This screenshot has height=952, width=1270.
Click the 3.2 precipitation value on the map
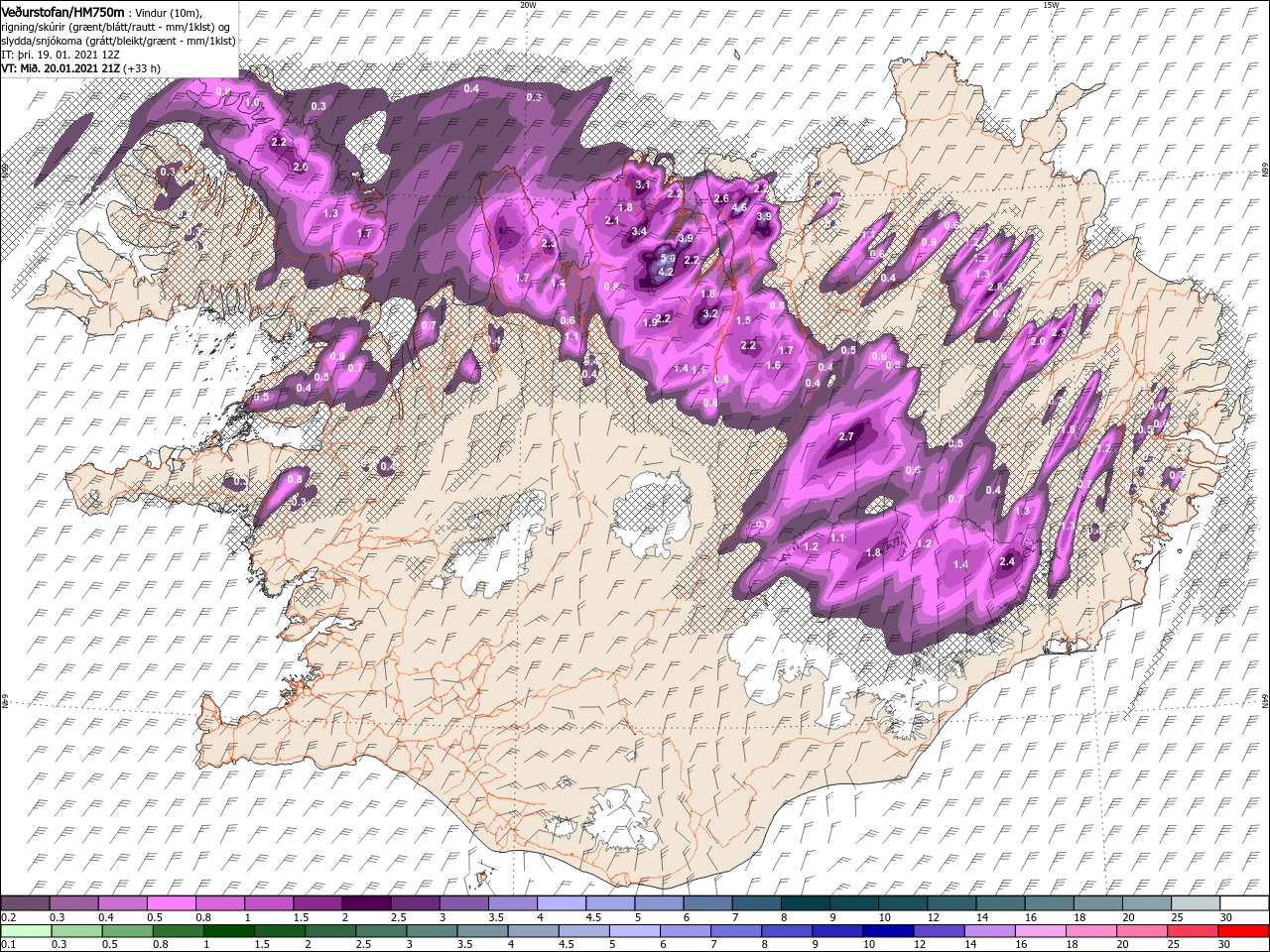[709, 313]
